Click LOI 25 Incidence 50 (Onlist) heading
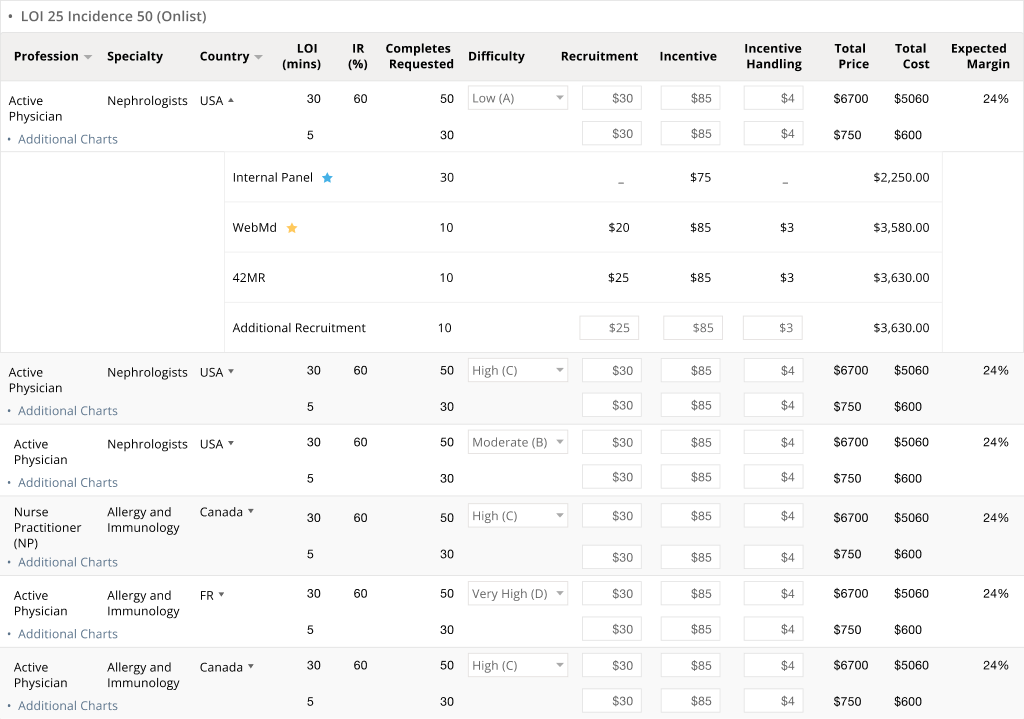 [114, 16]
